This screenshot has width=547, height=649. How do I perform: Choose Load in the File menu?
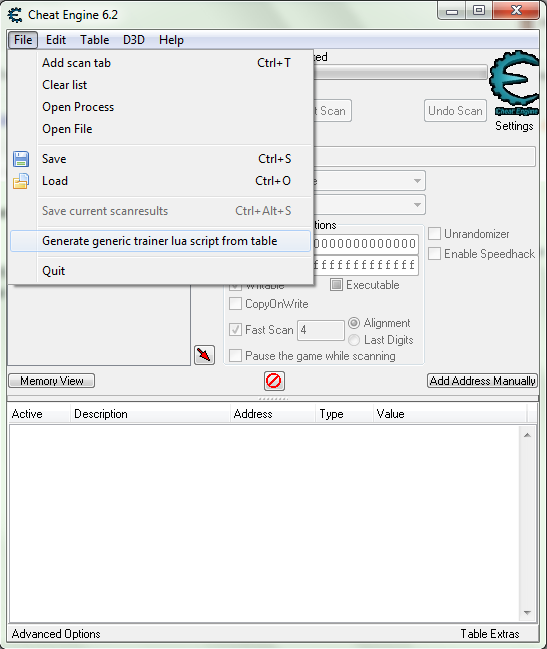coord(161,181)
